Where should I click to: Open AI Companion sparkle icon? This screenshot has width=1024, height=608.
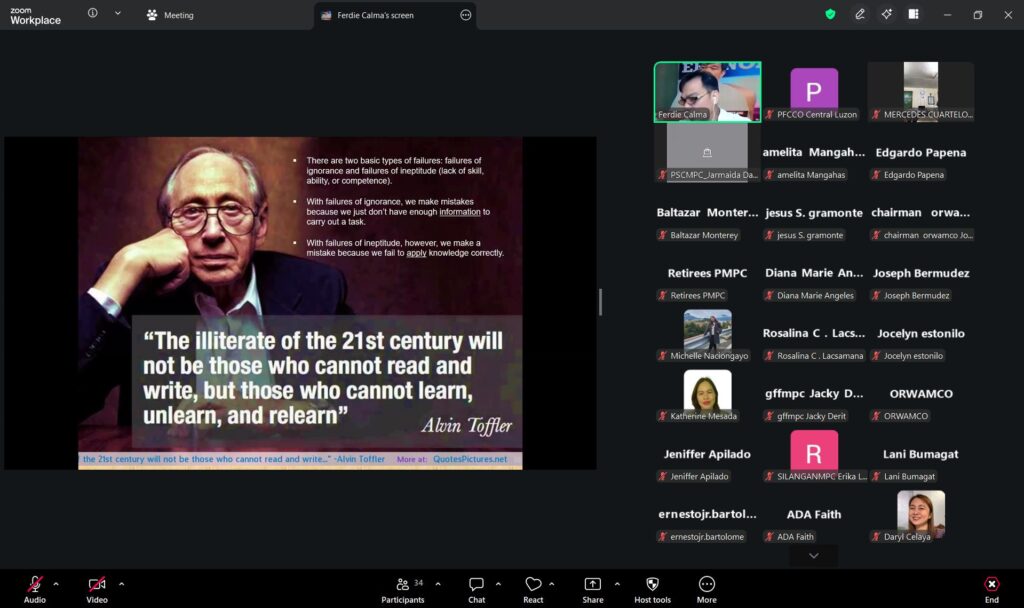(886, 14)
